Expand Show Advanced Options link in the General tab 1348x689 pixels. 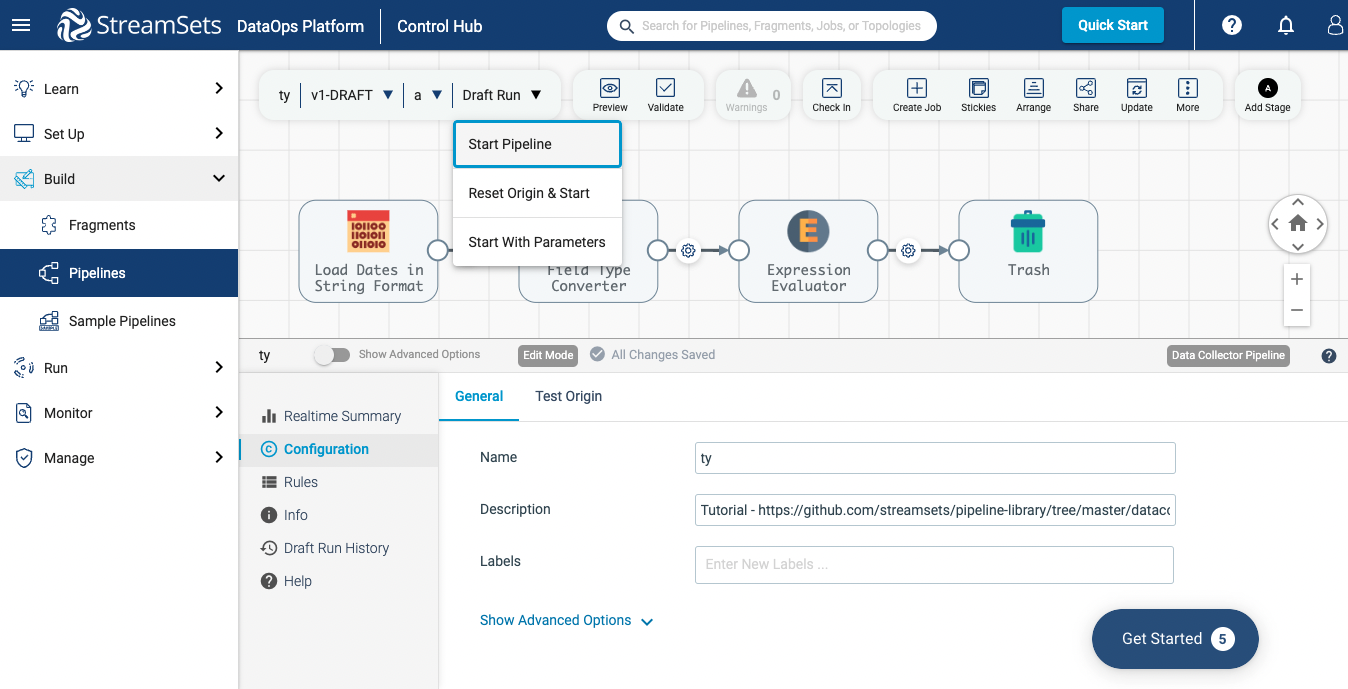[x=566, y=620]
